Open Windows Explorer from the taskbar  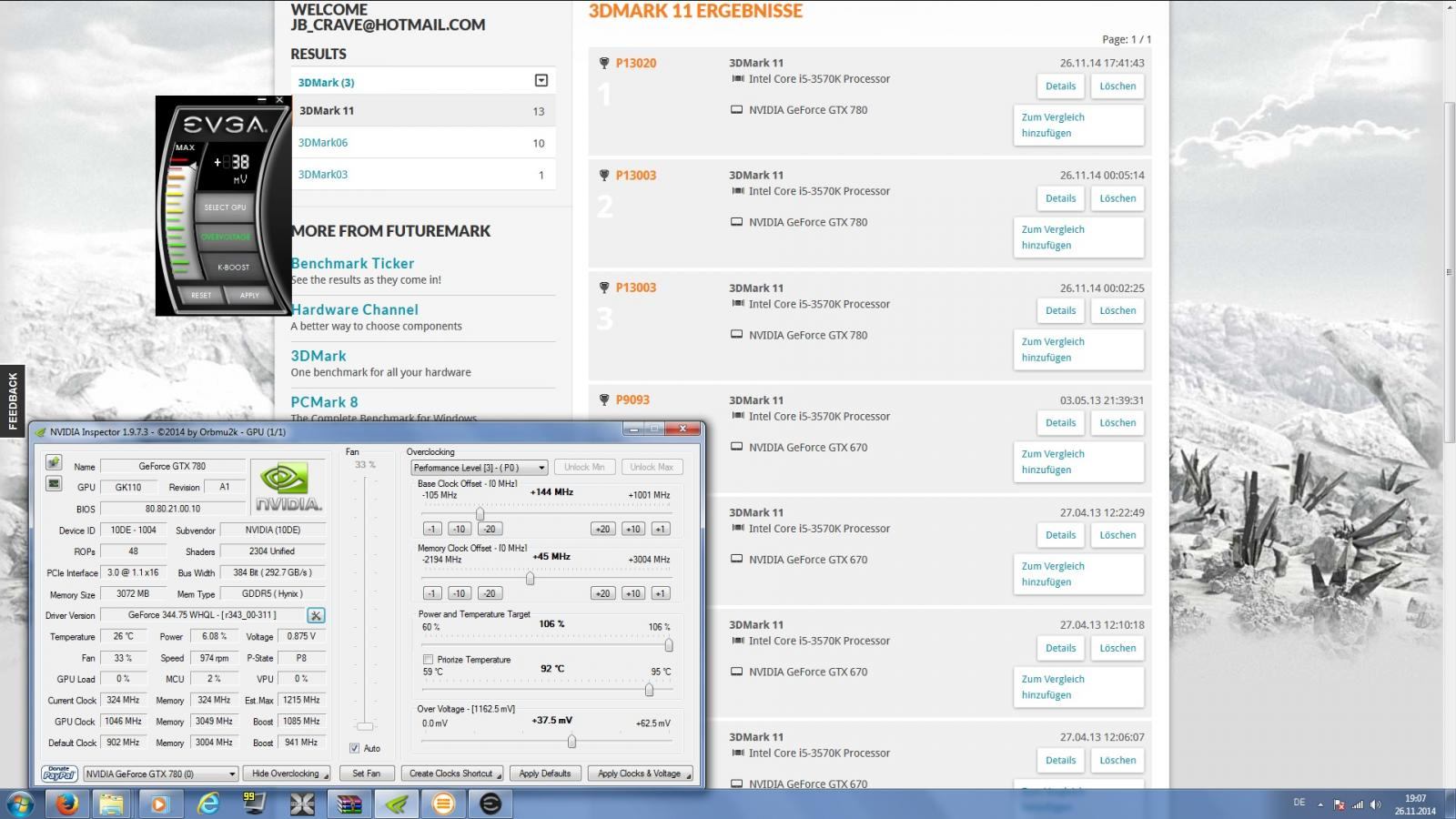(x=112, y=804)
